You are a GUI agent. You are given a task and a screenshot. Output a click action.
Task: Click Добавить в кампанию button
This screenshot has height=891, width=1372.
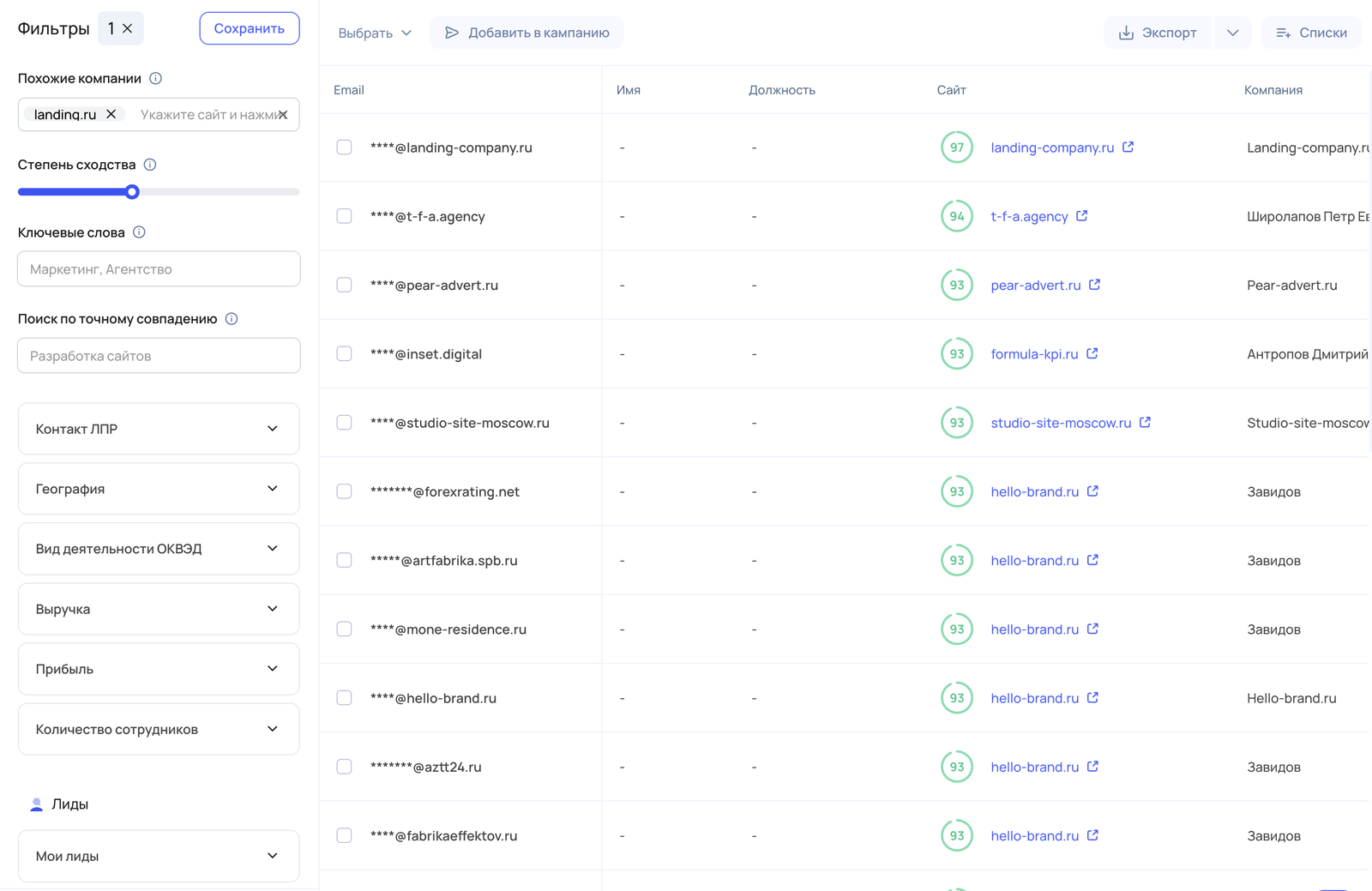[x=527, y=33]
